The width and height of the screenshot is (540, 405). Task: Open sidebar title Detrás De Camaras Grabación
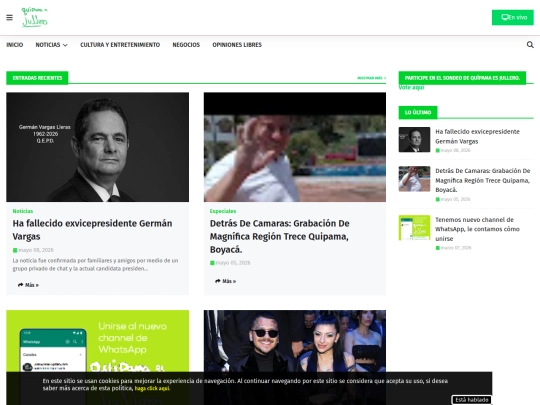(x=482, y=180)
